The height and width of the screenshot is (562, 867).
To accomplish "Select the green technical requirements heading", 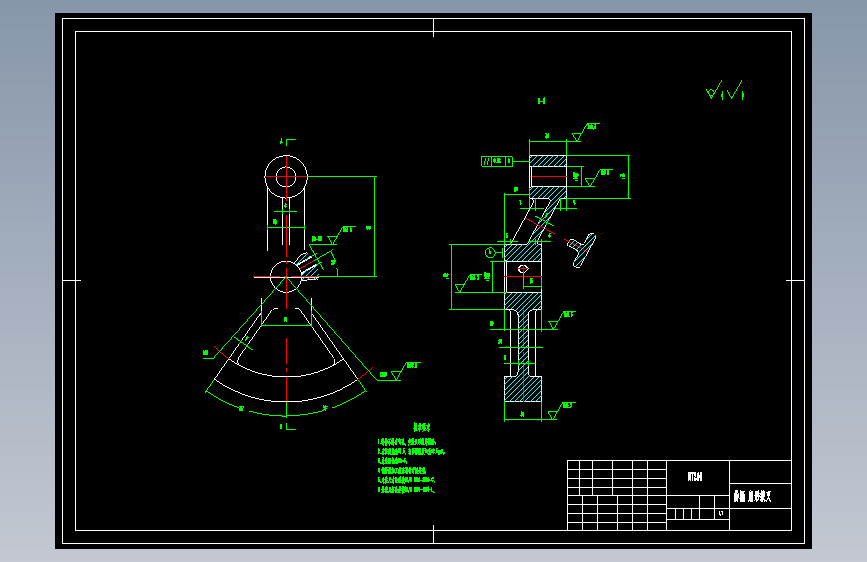I will (x=421, y=427).
